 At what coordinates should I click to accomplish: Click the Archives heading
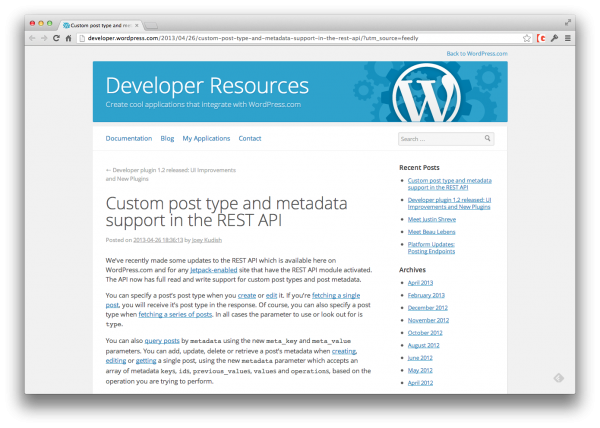click(x=412, y=270)
